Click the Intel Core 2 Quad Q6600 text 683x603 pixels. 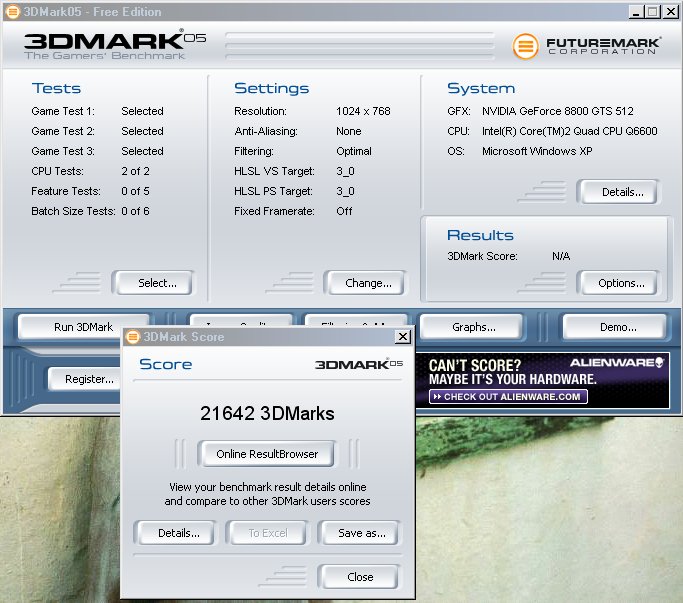click(x=569, y=131)
